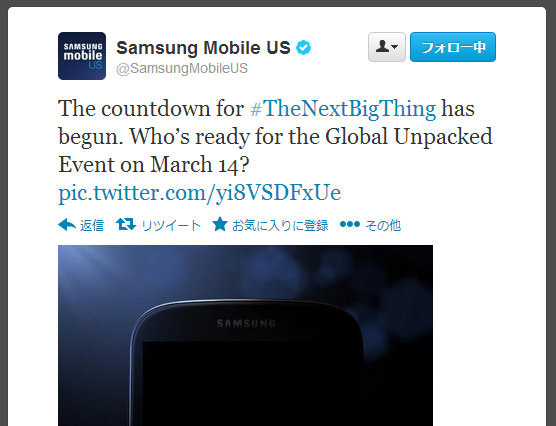Open the pic.twitter.com/yi8VSDFxUe link

point(200,193)
